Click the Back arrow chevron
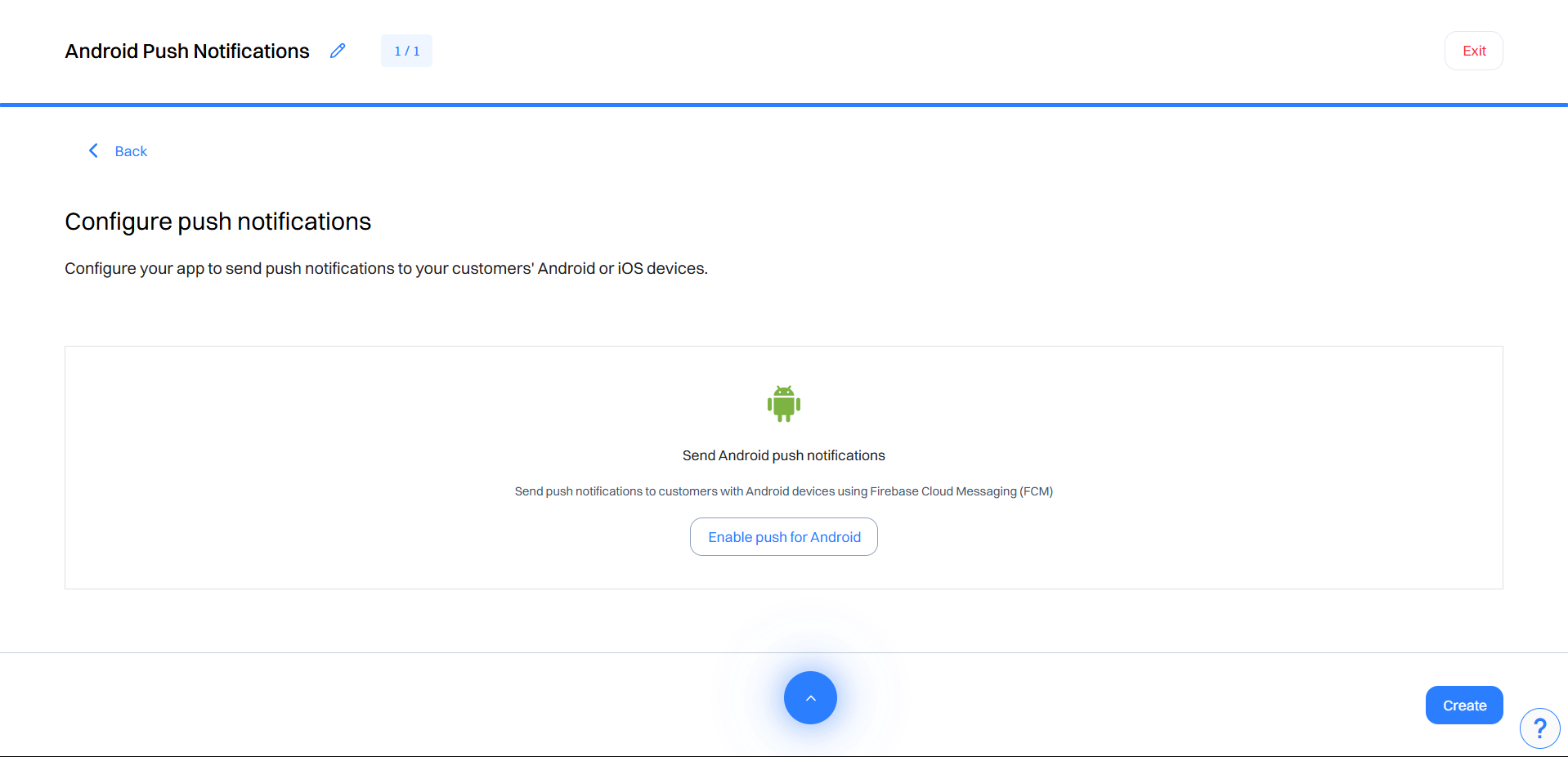Image resolution: width=1568 pixels, height=757 pixels. pyautogui.click(x=93, y=150)
